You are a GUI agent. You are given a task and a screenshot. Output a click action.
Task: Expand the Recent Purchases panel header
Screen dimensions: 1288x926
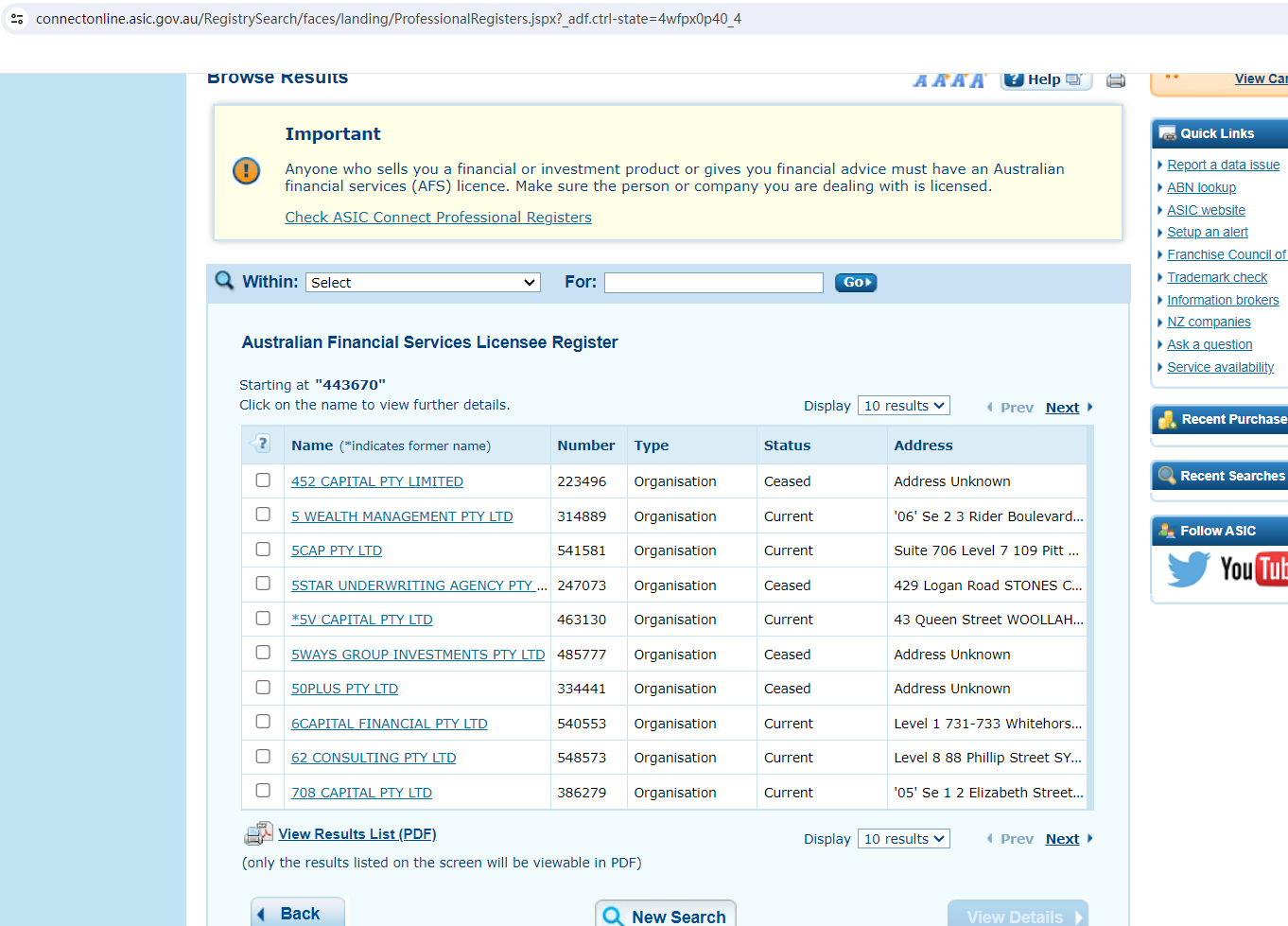point(1220,419)
